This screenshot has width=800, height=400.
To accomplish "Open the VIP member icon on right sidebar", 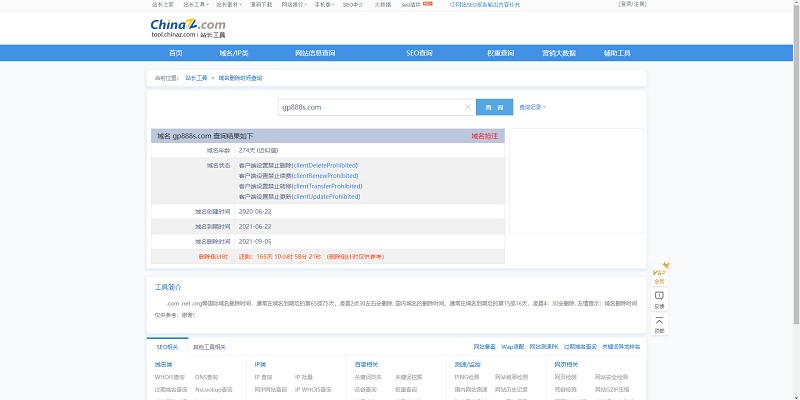I will click(659, 274).
